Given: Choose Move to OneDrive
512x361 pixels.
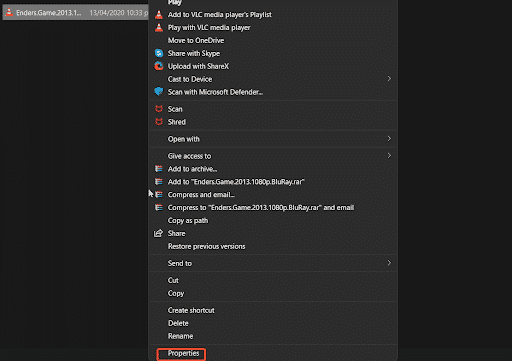Looking at the screenshot, I should [x=196, y=41].
